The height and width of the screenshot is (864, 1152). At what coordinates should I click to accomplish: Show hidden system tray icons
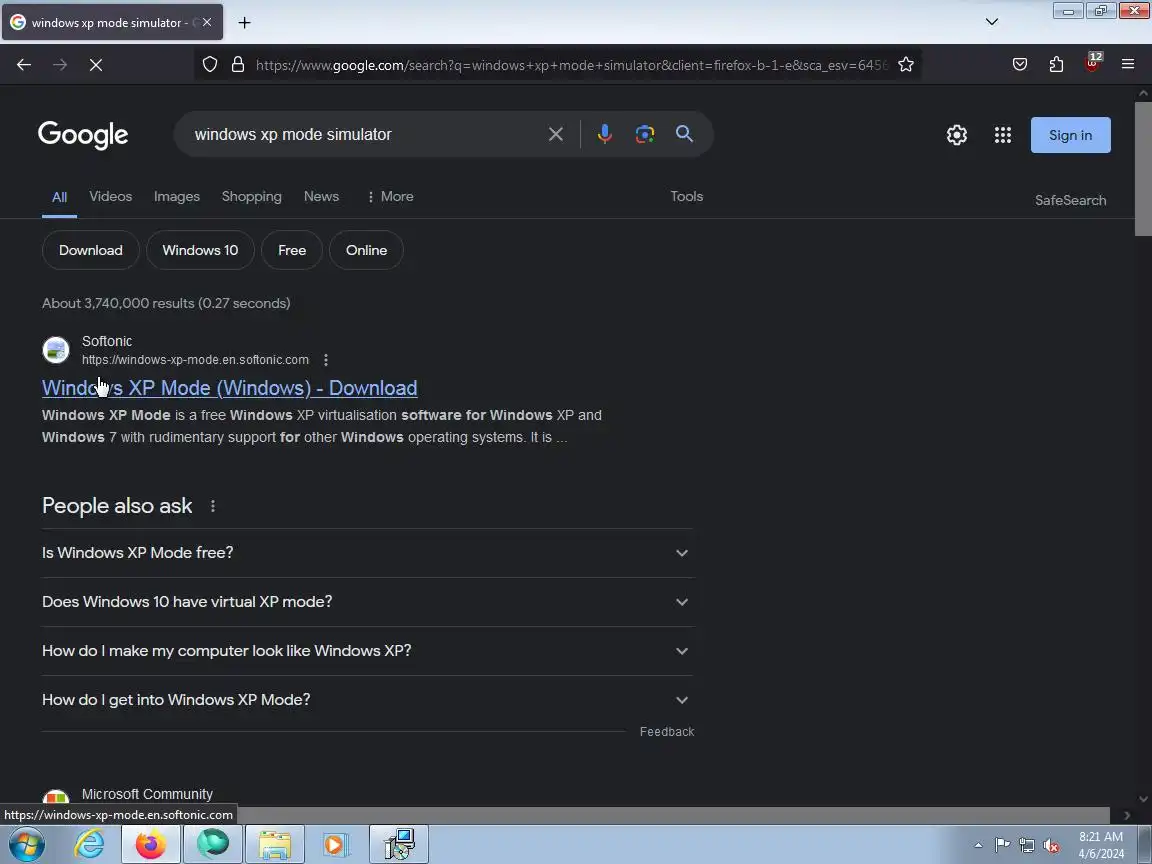coord(979,846)
